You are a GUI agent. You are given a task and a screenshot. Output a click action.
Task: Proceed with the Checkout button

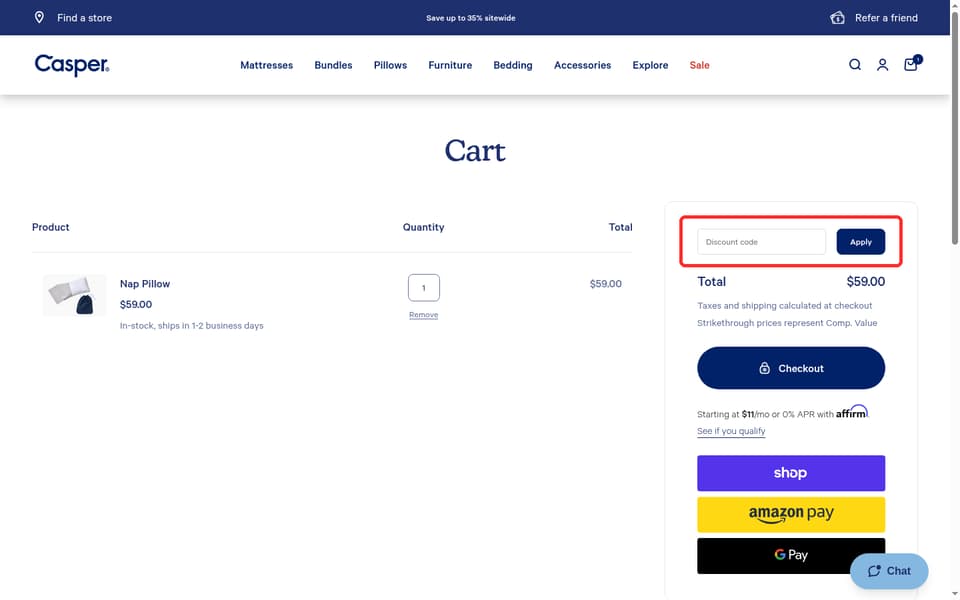click(790, 368)
